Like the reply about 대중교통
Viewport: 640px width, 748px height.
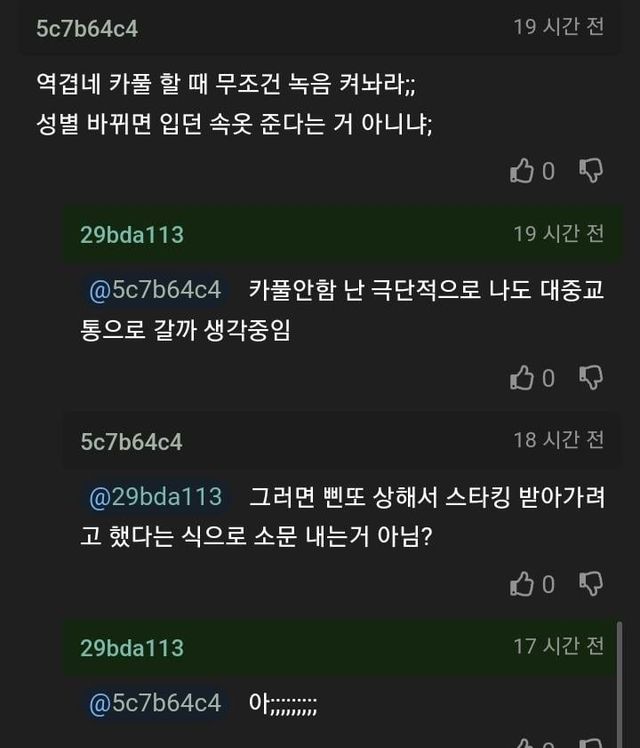click(x=522, y=377)
